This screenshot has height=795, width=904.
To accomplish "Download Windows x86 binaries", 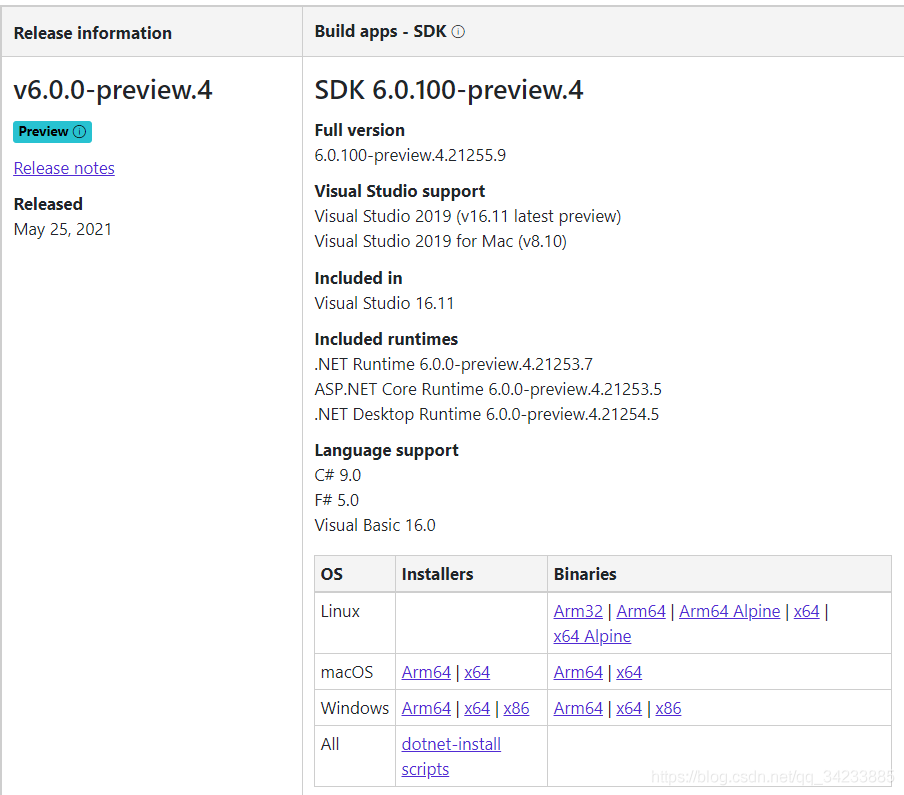I will tap(668, 708).
